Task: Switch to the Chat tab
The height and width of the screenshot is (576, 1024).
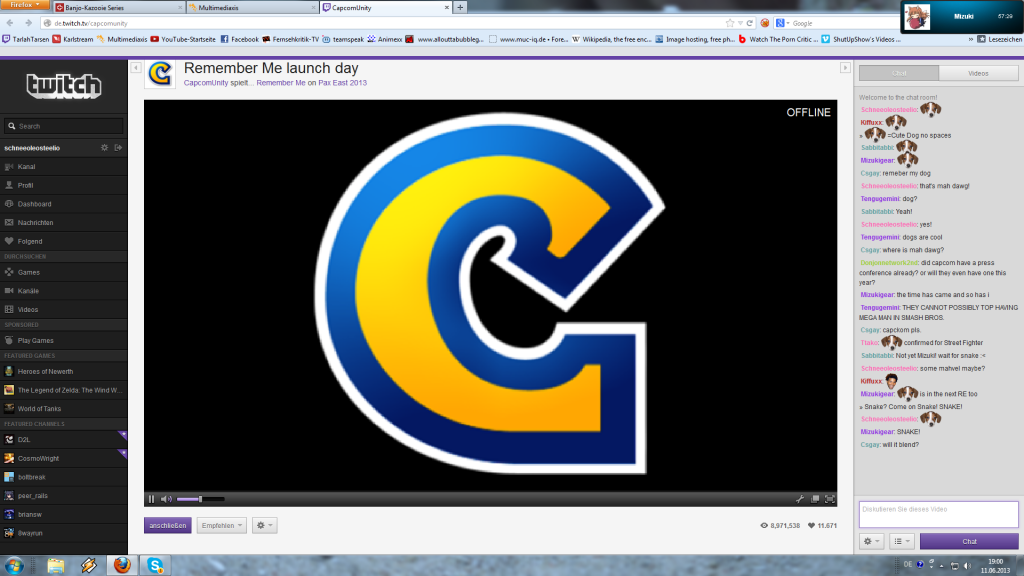Action: coord(899,73)
